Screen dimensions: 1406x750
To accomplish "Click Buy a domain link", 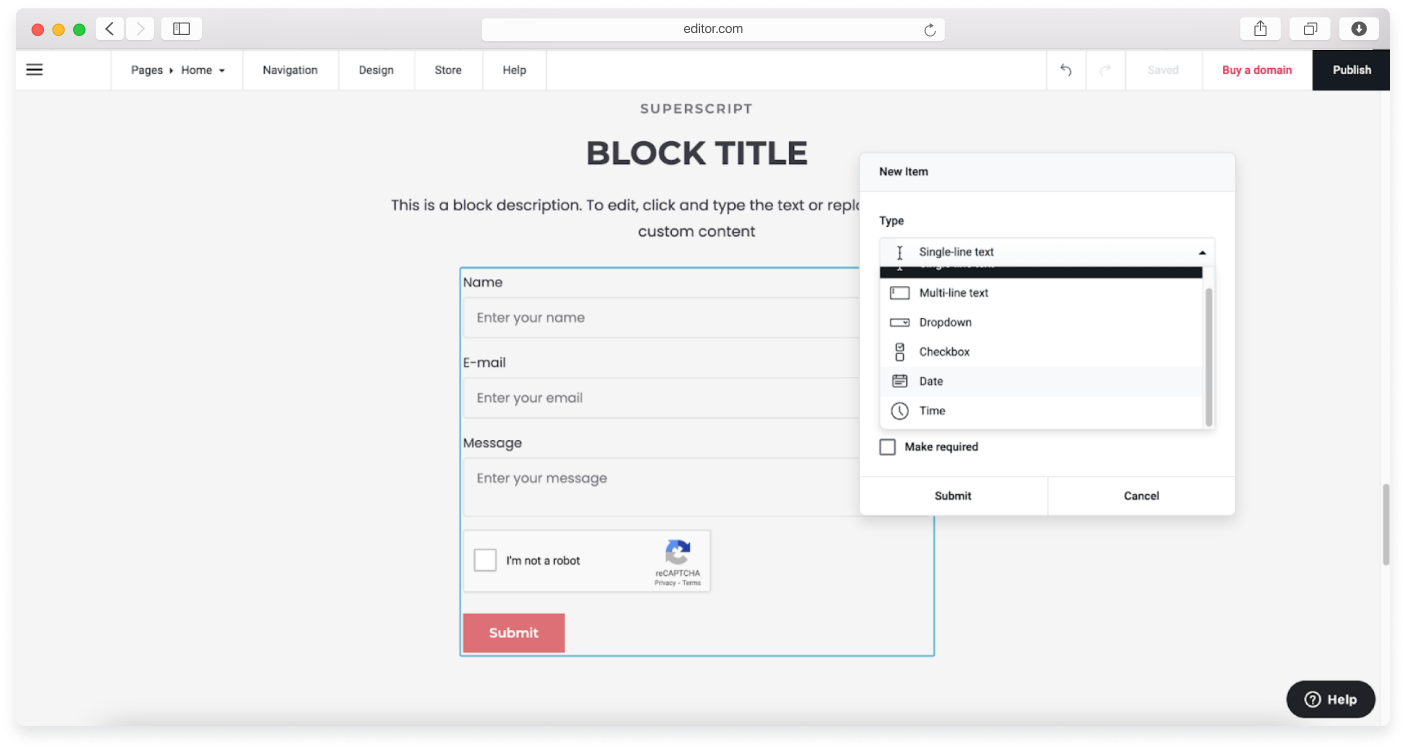I will tap(1257, 70).
